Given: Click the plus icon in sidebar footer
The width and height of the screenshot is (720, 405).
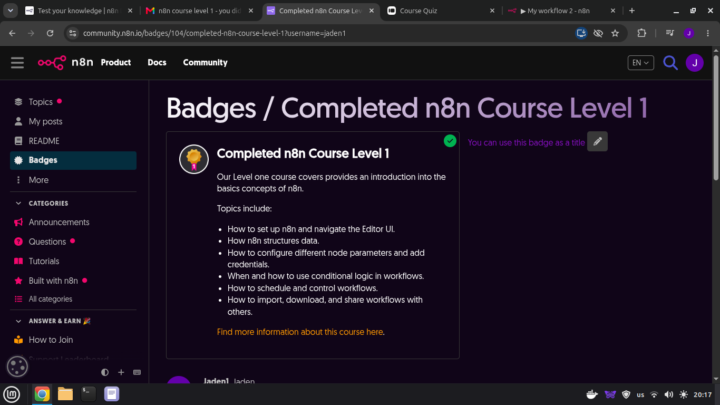Looking at the screenshot, I should click(121, 372).
